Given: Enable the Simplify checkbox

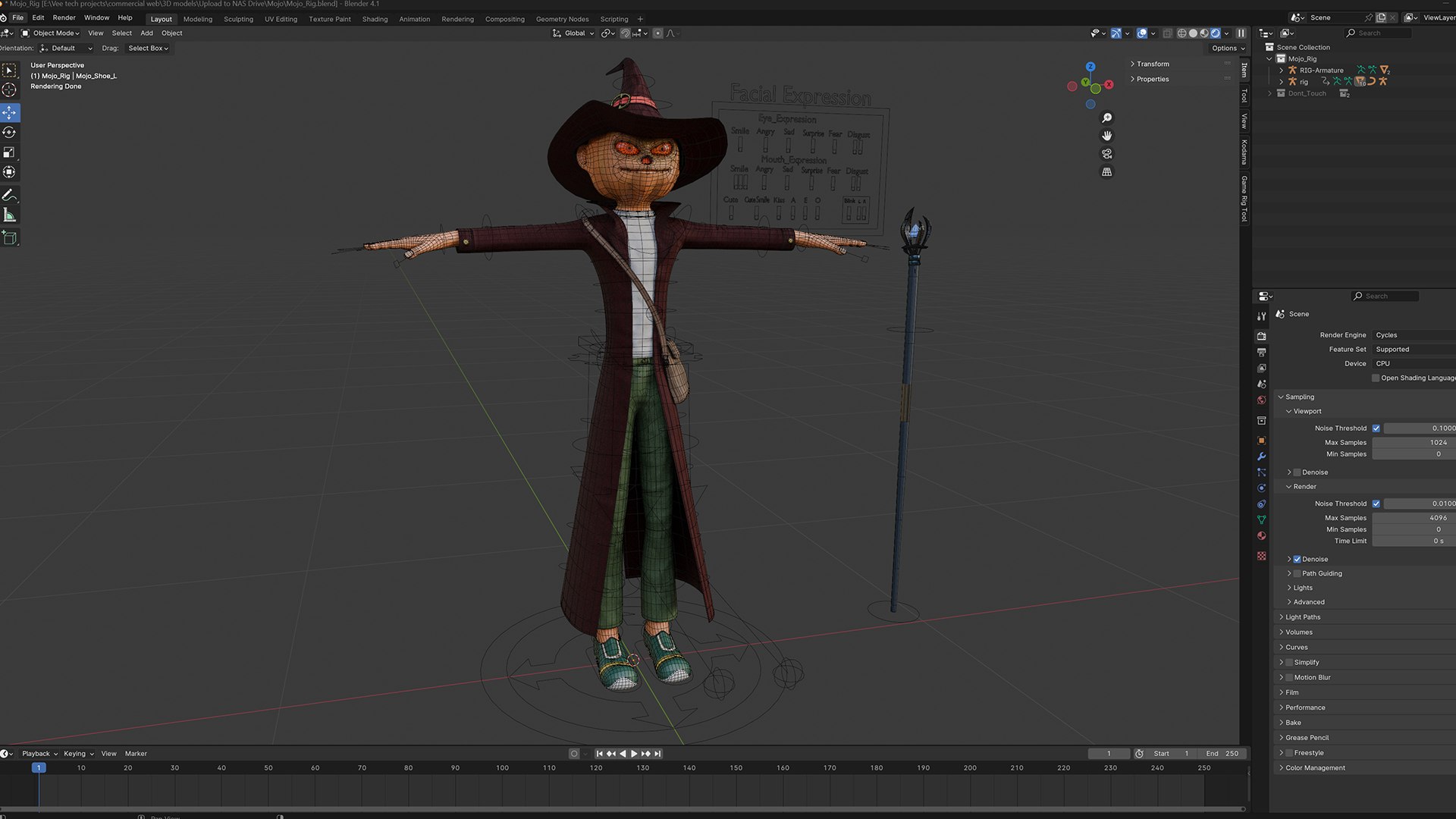Looking at the screenshot, I should (1289, 663).
